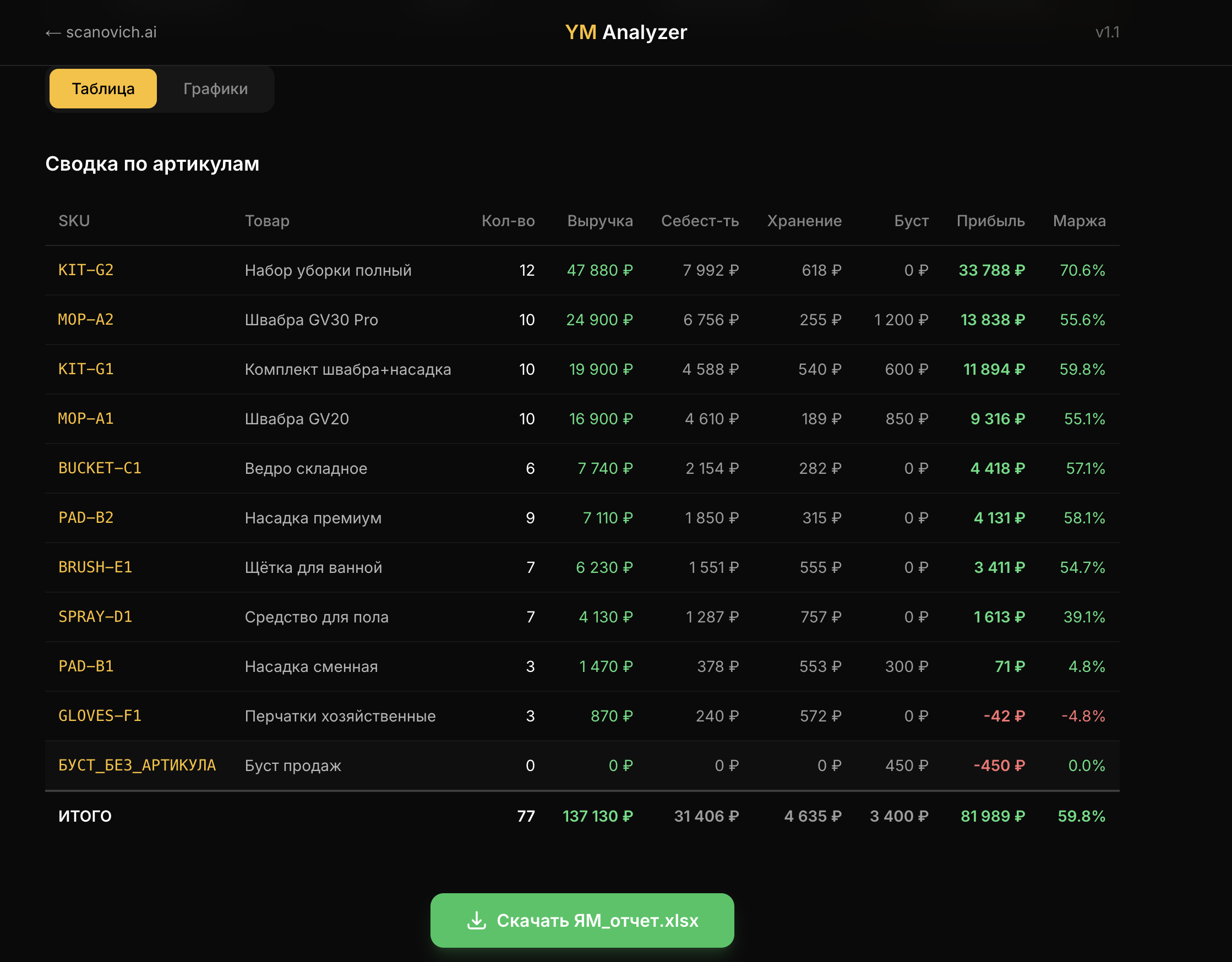Screen dimensions: 1232x962
Task: Click the Скачать ЯМ_отчет.xlsx button
Action: click(x=582, y=920)
